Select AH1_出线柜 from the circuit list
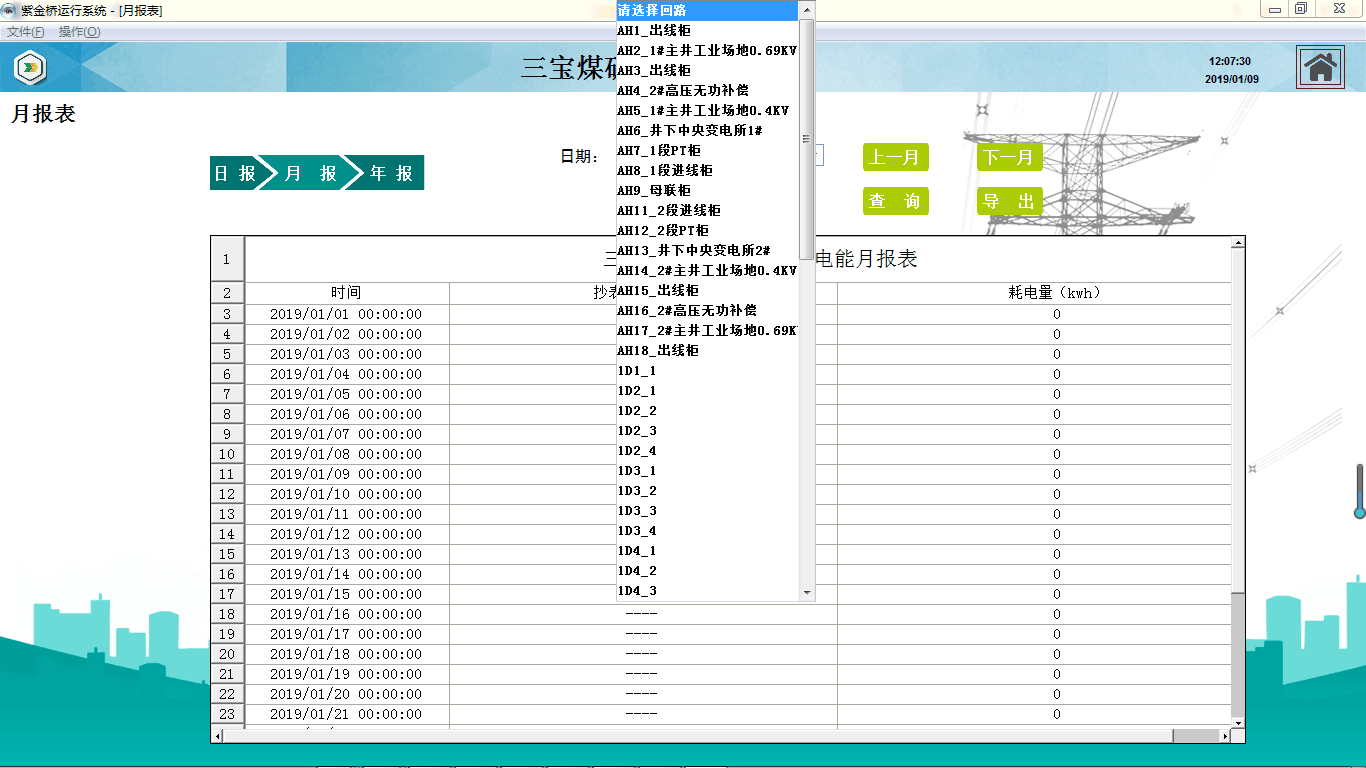Image resolution: width=1366 pixels, height=768 pixels. click(x=654, y=31)
